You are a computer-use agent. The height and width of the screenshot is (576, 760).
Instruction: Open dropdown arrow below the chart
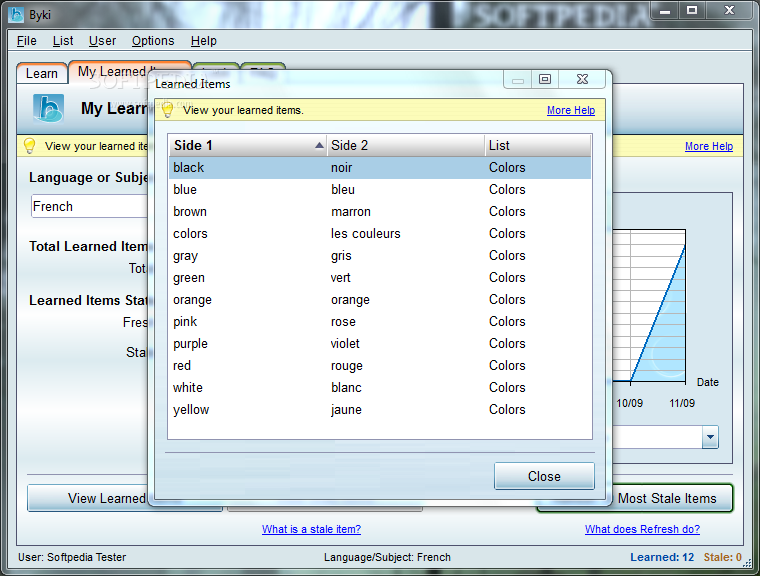[x=710, y=437]
